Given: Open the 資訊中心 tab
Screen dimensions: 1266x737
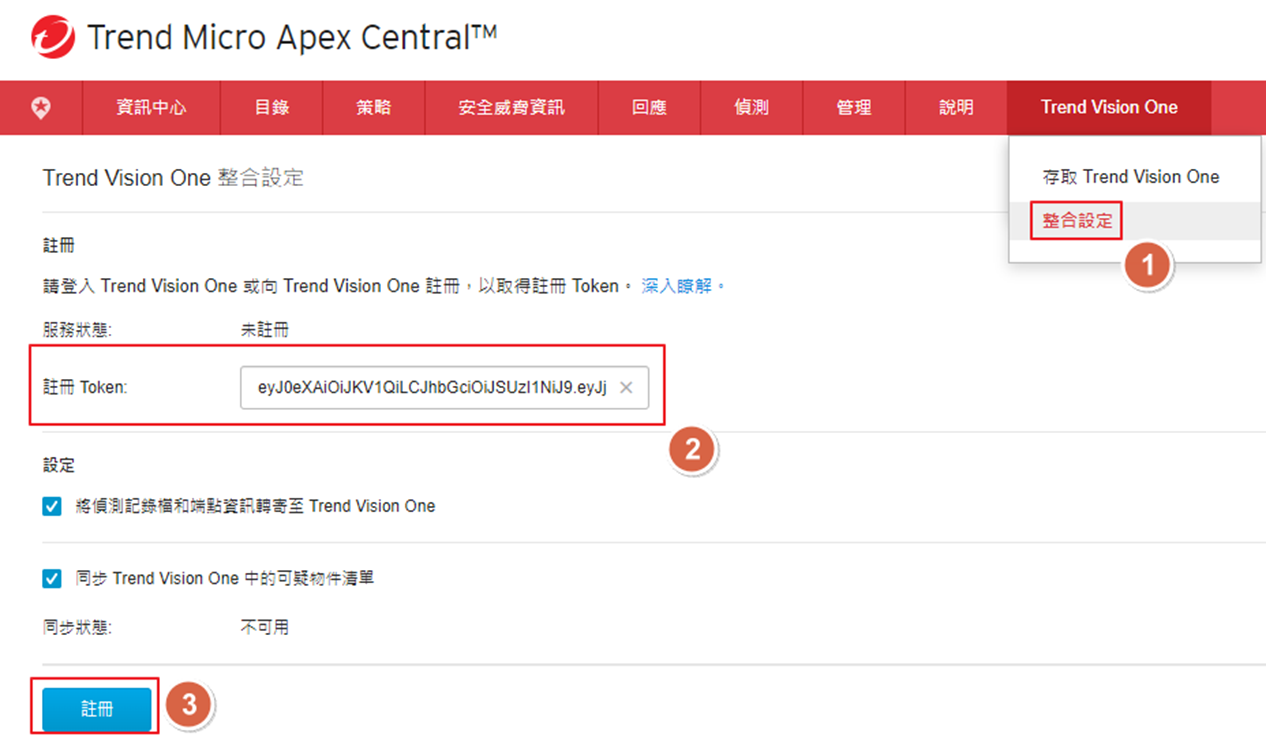Looking at the screenshot, I should tap(151, 108).
